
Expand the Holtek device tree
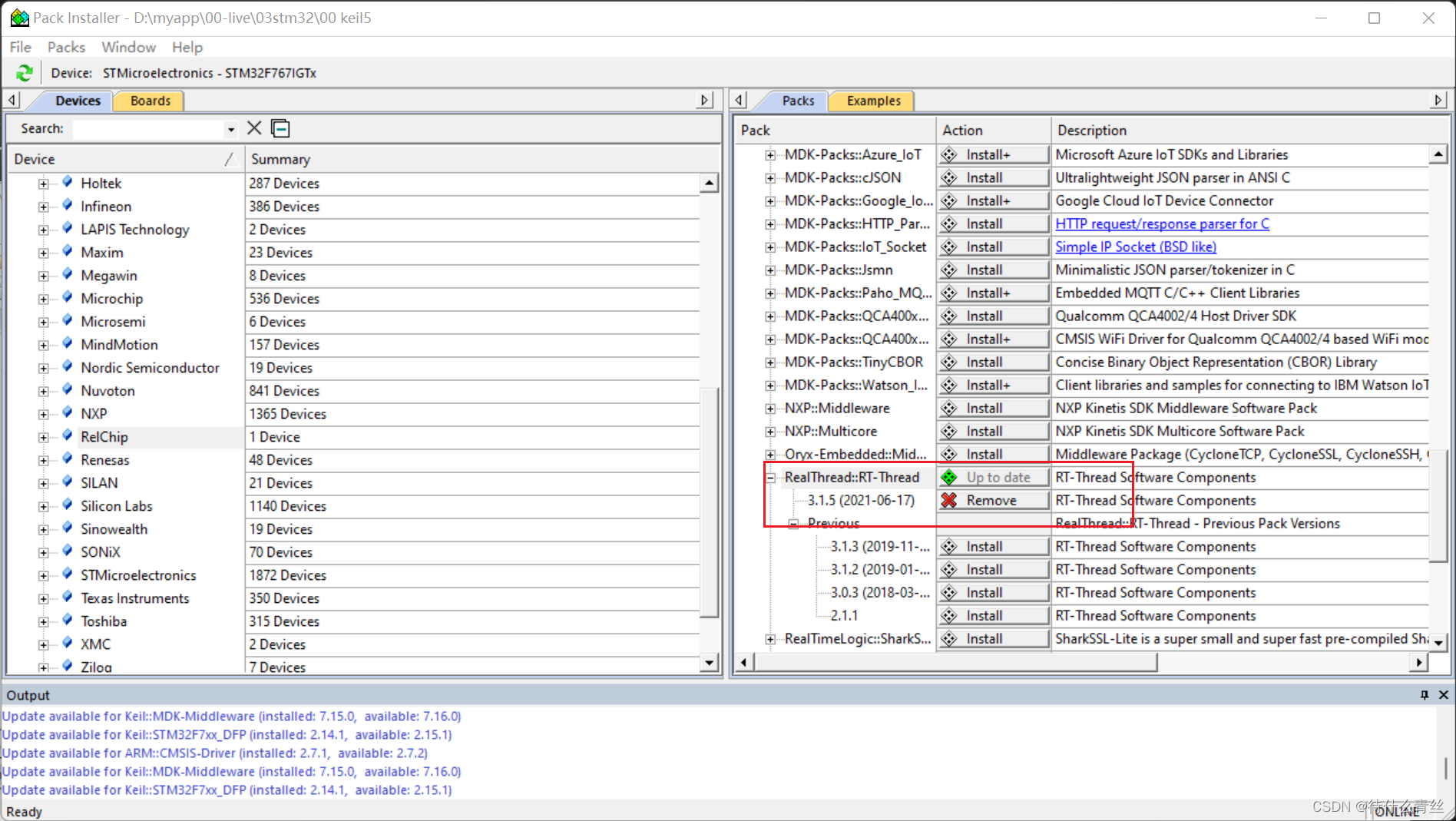[x=43, y=184]
